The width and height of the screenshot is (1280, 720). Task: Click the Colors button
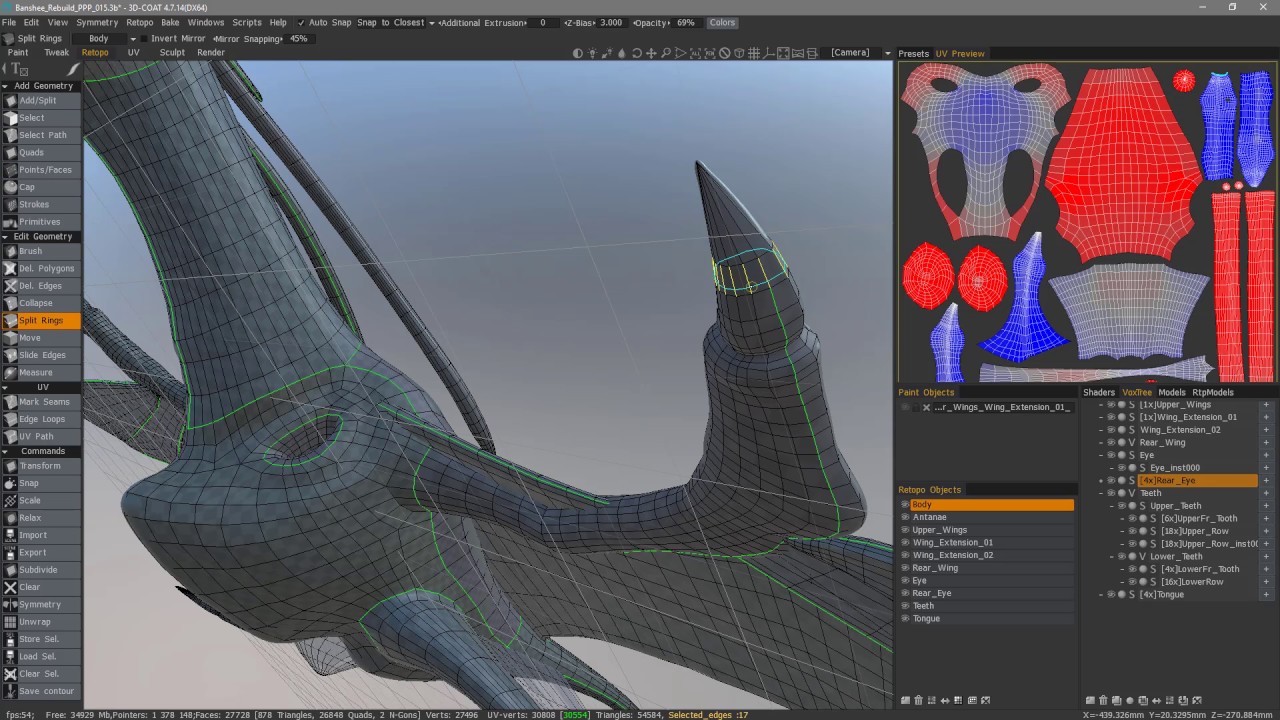click(722, 22)
